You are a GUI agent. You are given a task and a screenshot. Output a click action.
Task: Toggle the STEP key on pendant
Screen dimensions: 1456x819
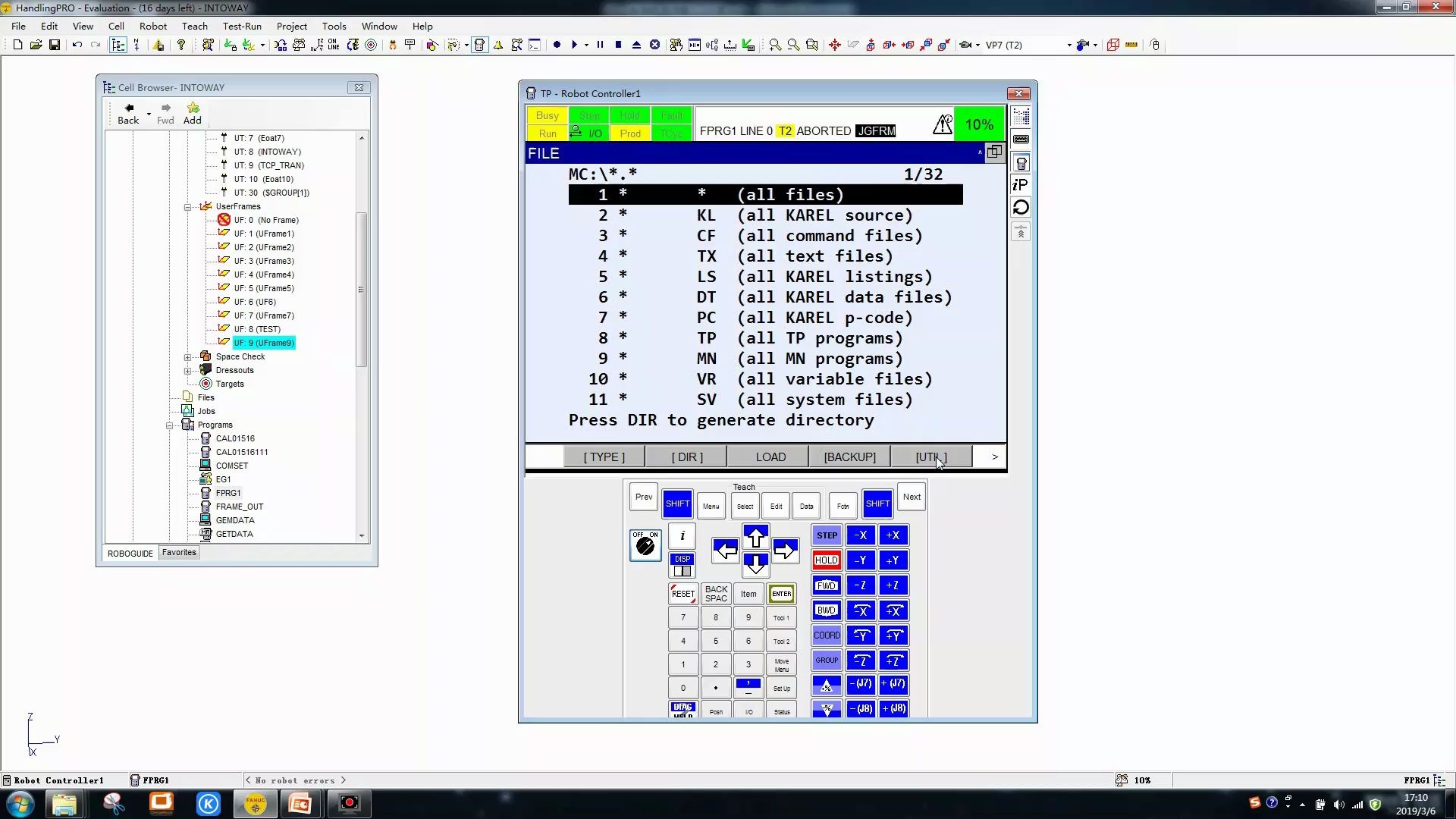[827, 535]
